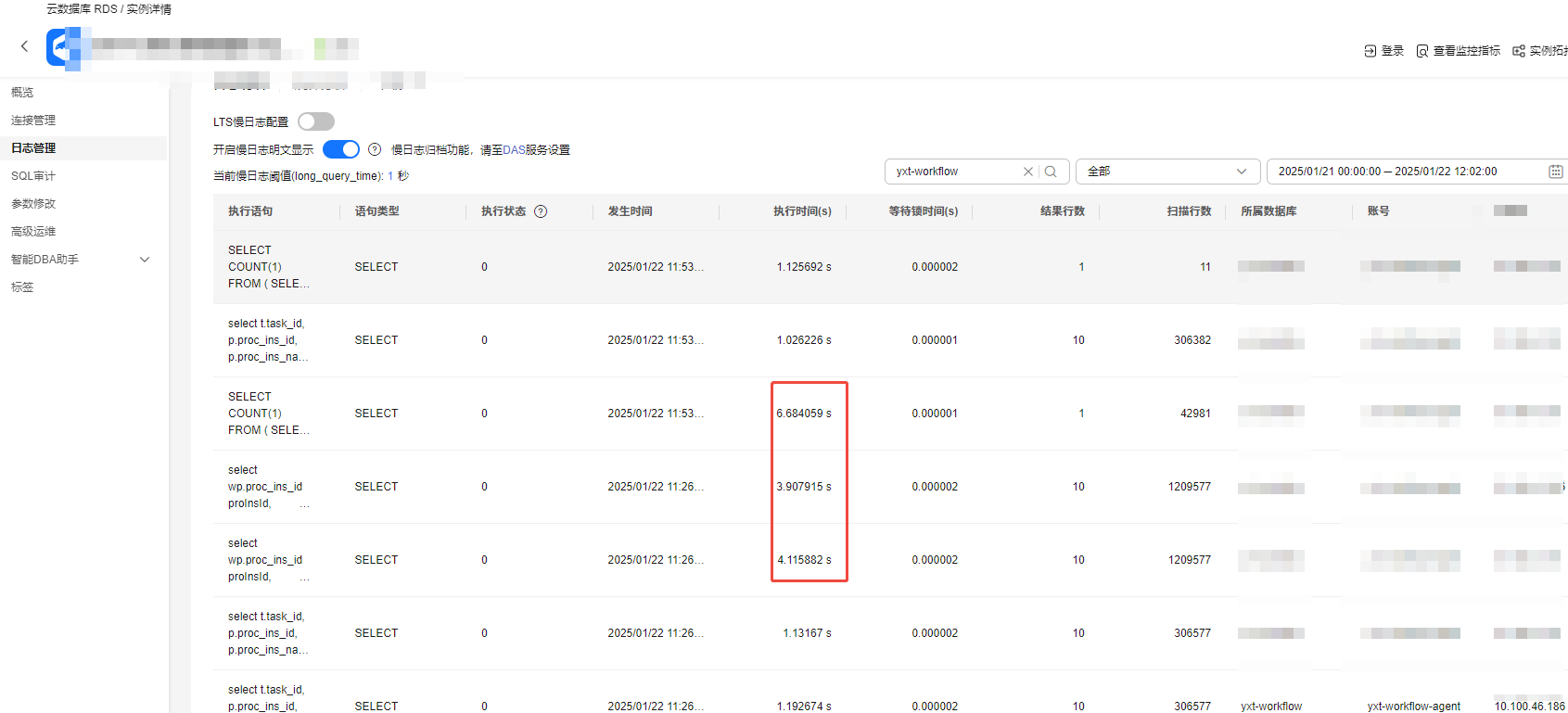Click the 实例详情 breadcrumb

pos(149,9)
